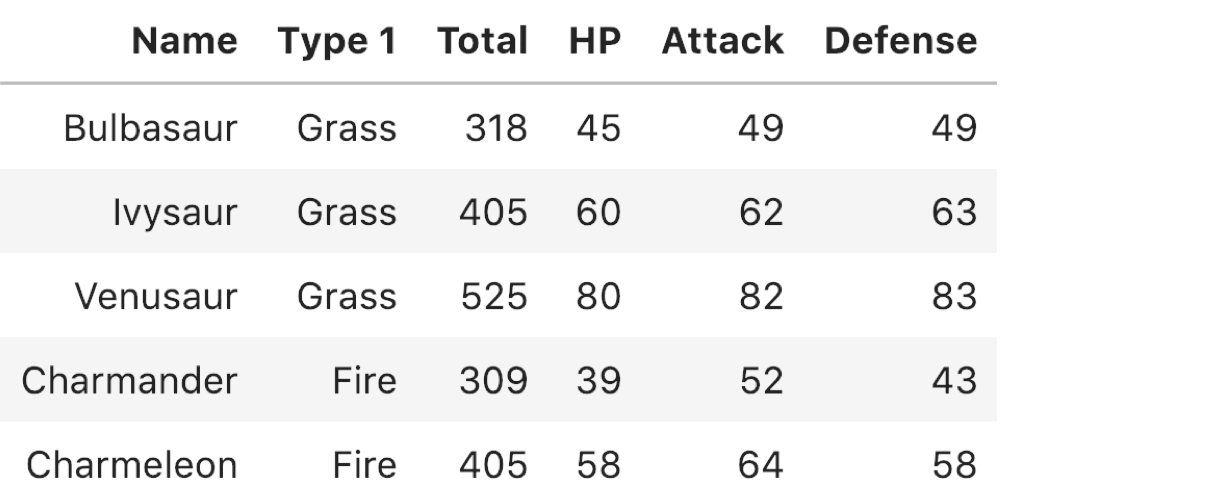
Task: Select the Ivysaur name cell
Action: coord(174,212)
